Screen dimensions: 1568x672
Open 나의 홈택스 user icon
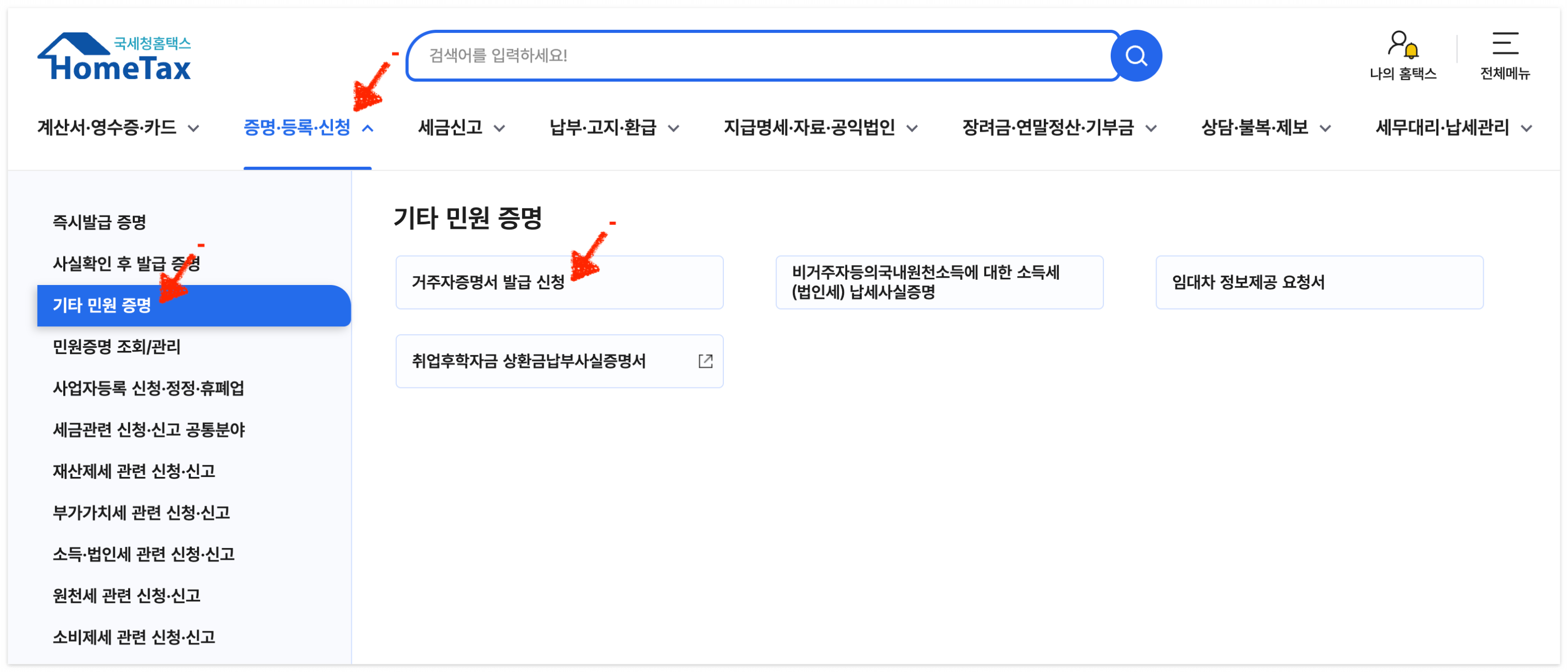tap(1402, 44)
